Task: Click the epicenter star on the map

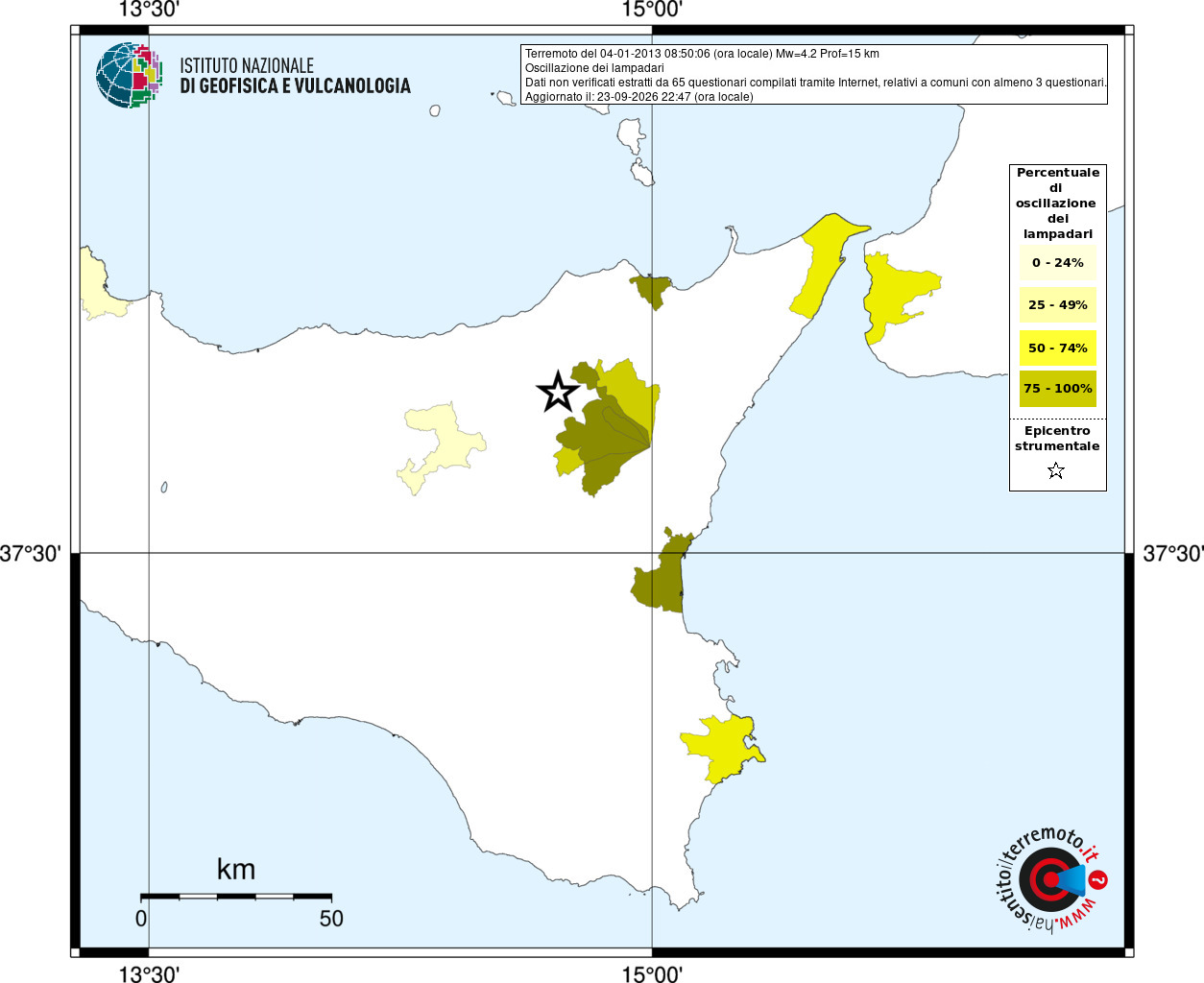Action: pyautogui.click(x=558, y=392)
